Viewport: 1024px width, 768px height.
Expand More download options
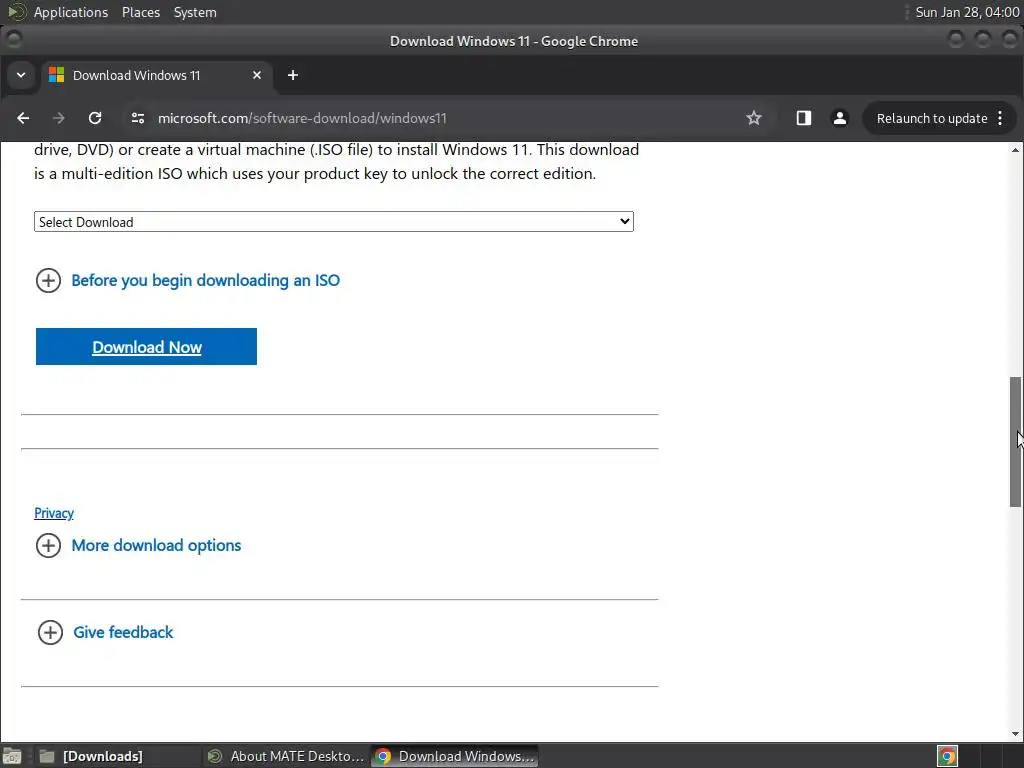pyautogui.click(x=139, y=545)
